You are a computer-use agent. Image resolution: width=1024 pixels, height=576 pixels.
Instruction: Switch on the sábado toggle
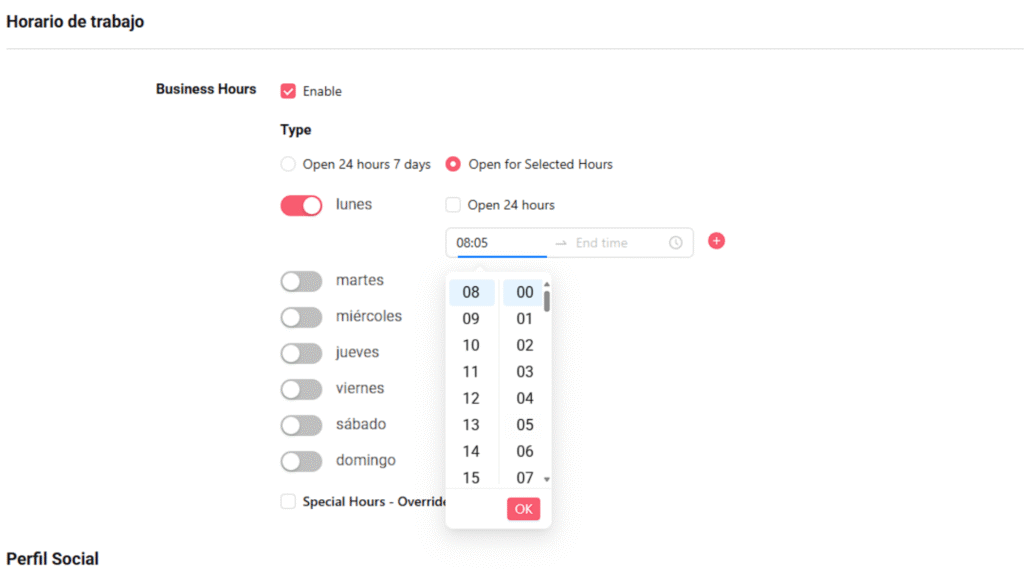[x=301, y=425]
